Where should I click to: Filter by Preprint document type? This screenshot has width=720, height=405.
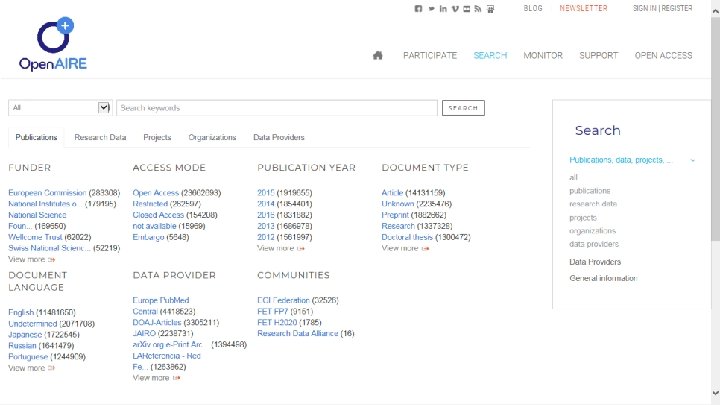395,214
